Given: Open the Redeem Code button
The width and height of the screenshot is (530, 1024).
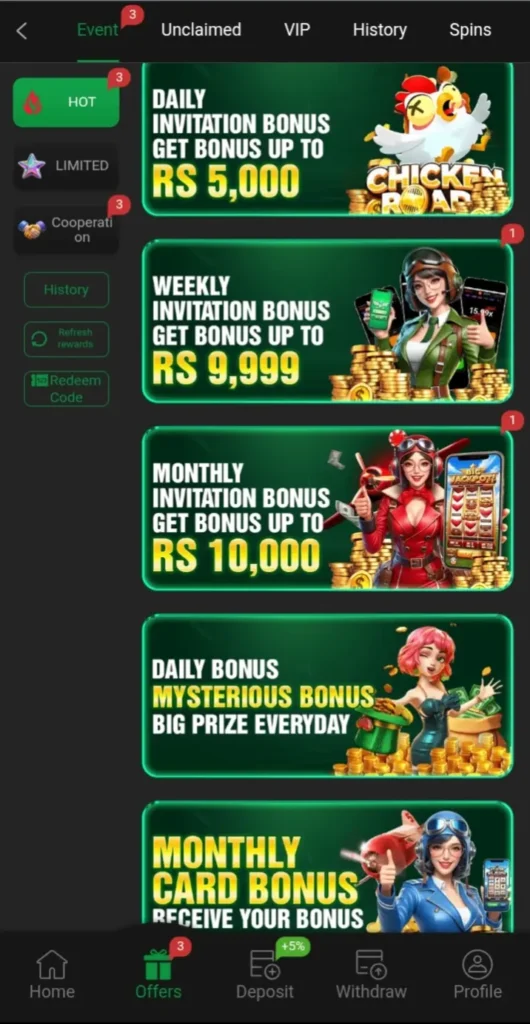Looking at the screenshot, I should [x=67, y=389].
